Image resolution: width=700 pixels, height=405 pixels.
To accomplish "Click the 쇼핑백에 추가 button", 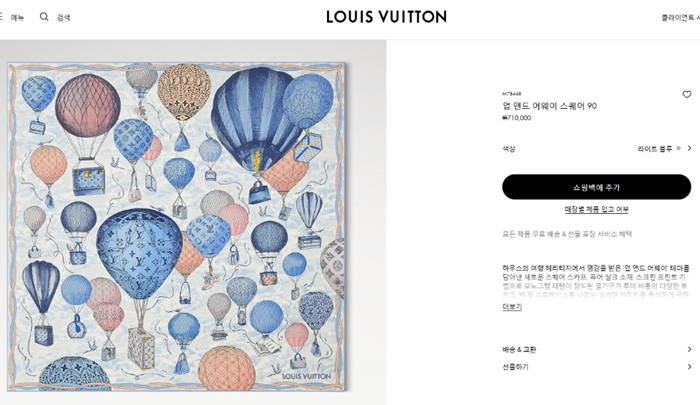I will coord(596,187).
